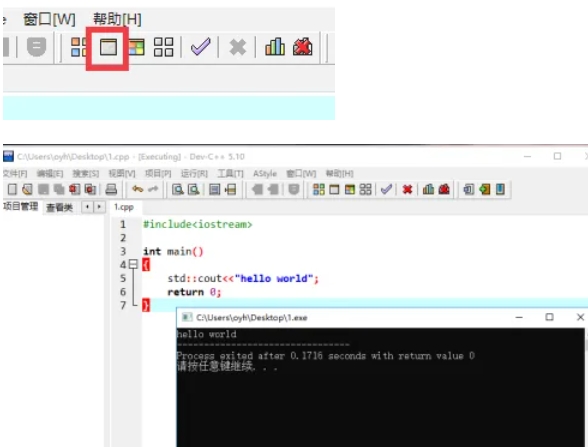
Task: Click the Save icon in Dev-C++ toolbar
Action: click(44, 189)
